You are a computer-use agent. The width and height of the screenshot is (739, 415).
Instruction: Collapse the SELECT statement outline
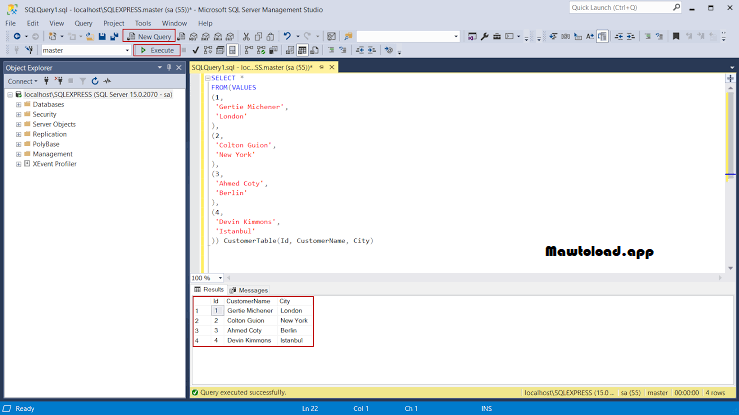pos(207,78)
